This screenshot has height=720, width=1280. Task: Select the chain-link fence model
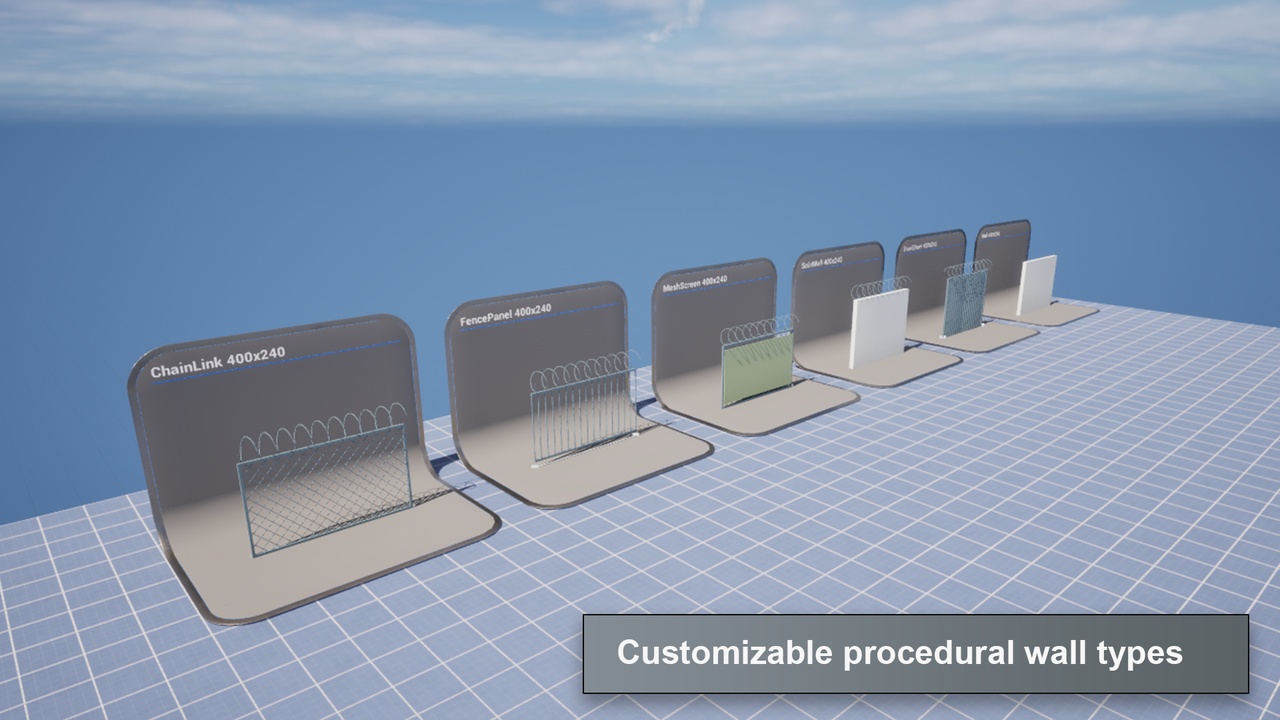[325, 478]
